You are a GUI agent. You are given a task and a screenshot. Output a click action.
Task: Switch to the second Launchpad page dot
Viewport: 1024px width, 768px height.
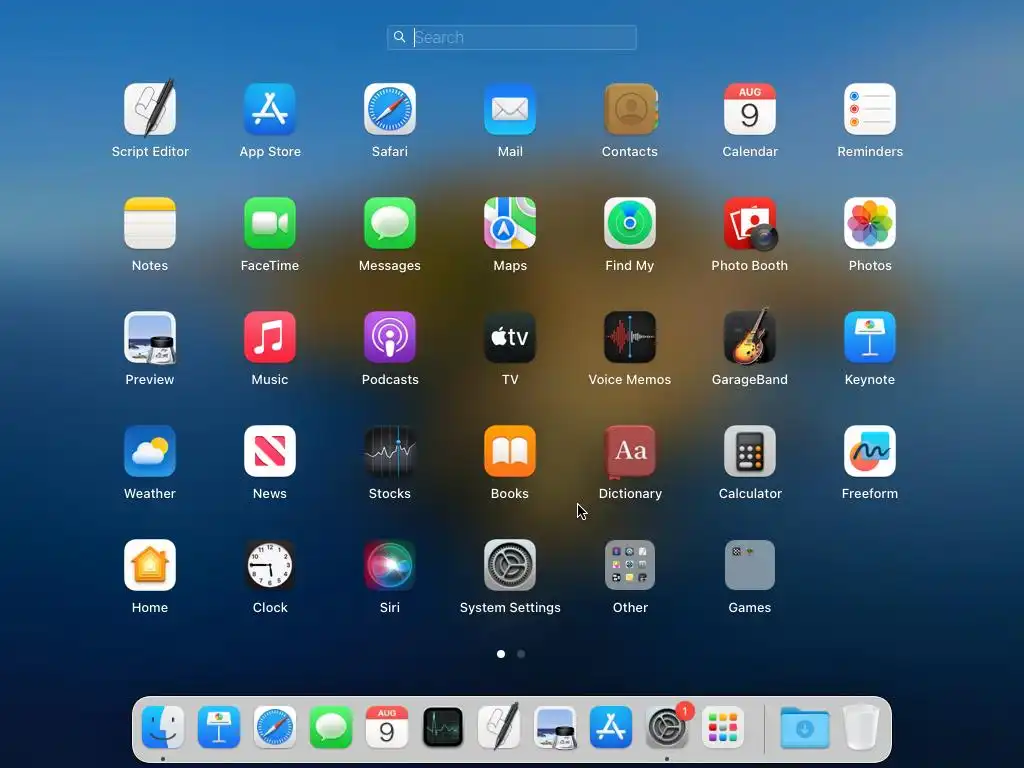click(x=521, y=654)
